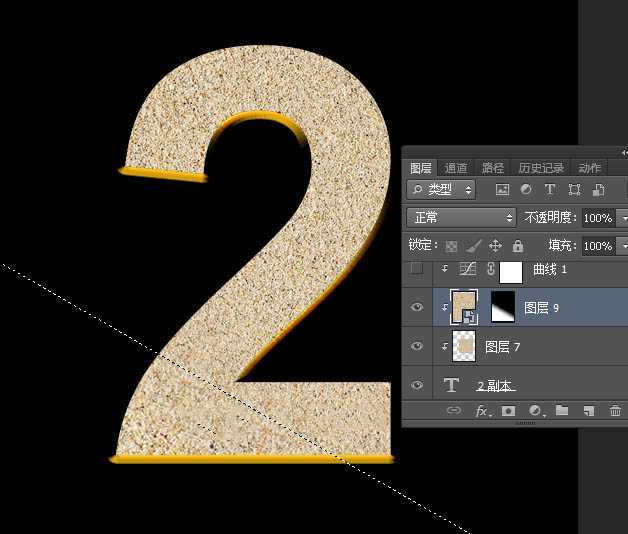
Task: Switch to the 通道 tab
Action: point(456,168)
